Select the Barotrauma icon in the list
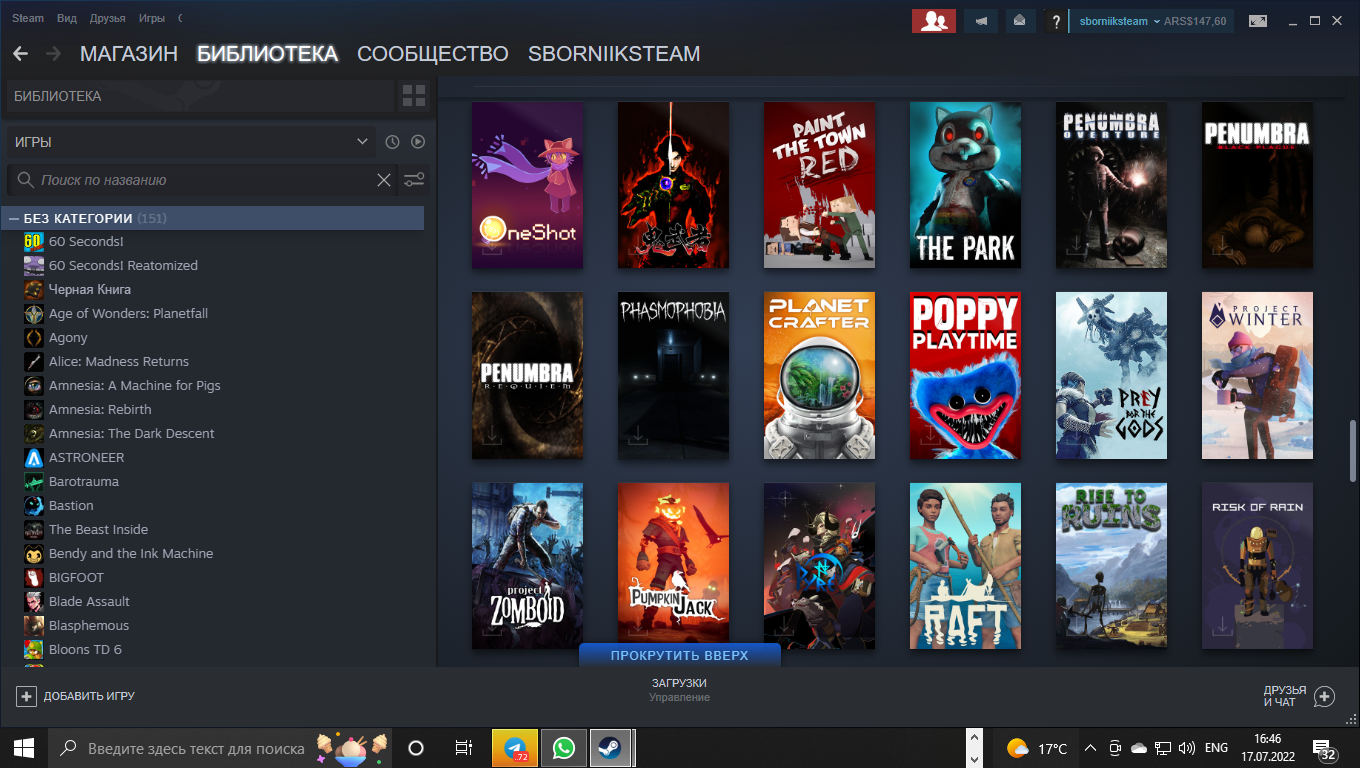This screenshot has height=768, width=1360. (33, 481)
